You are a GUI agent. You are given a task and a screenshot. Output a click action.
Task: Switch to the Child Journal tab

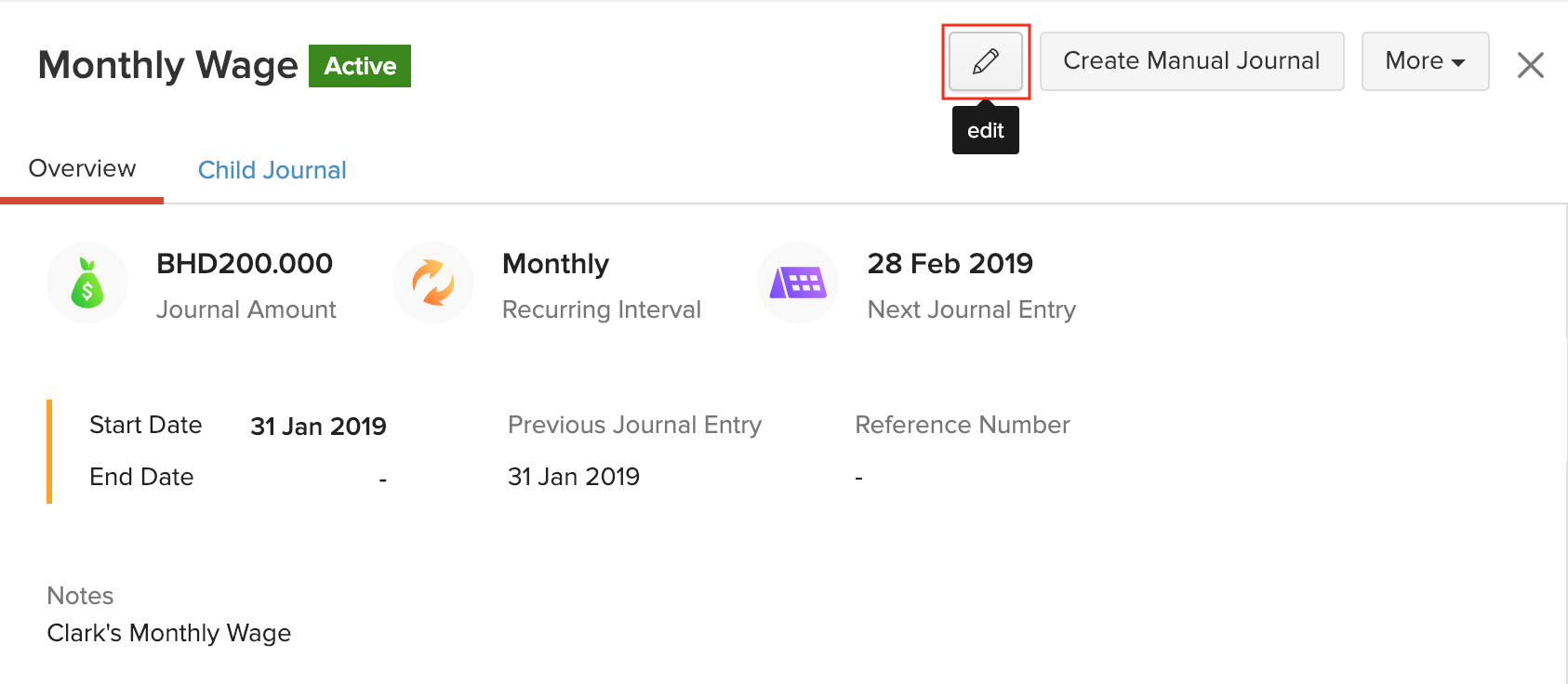coord(272,169)
